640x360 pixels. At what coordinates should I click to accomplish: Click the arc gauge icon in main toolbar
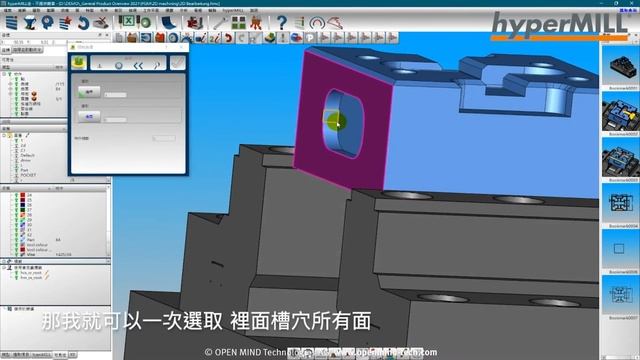pos(317,22)
